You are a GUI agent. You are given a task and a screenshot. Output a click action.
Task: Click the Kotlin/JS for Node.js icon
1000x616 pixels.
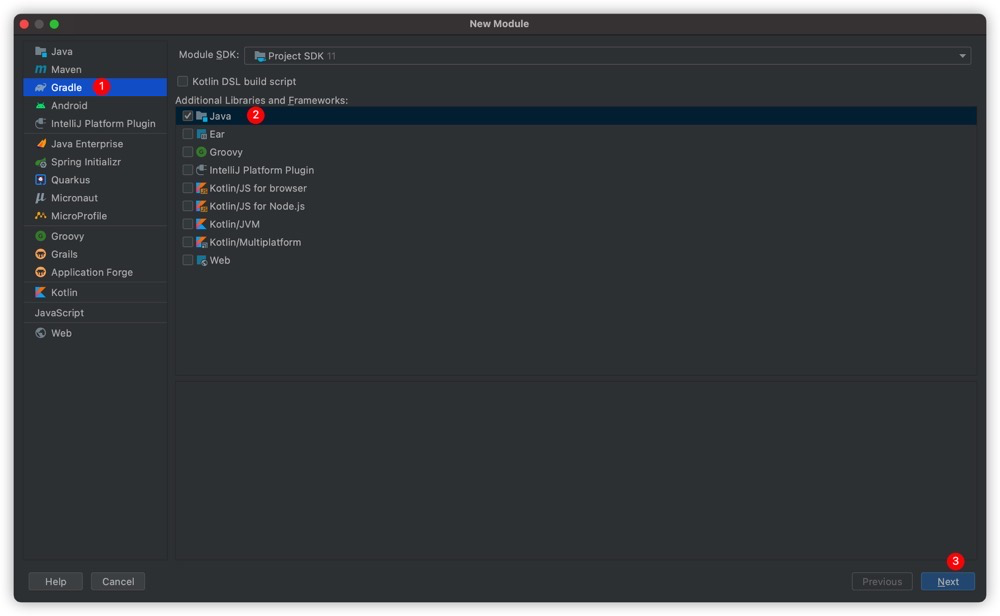click(x=202, y=207)
